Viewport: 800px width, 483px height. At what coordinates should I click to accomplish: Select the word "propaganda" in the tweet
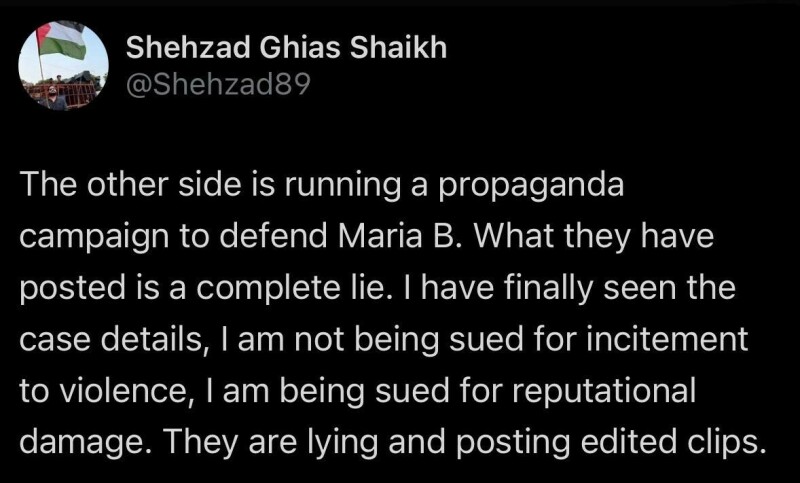[530, 187]
